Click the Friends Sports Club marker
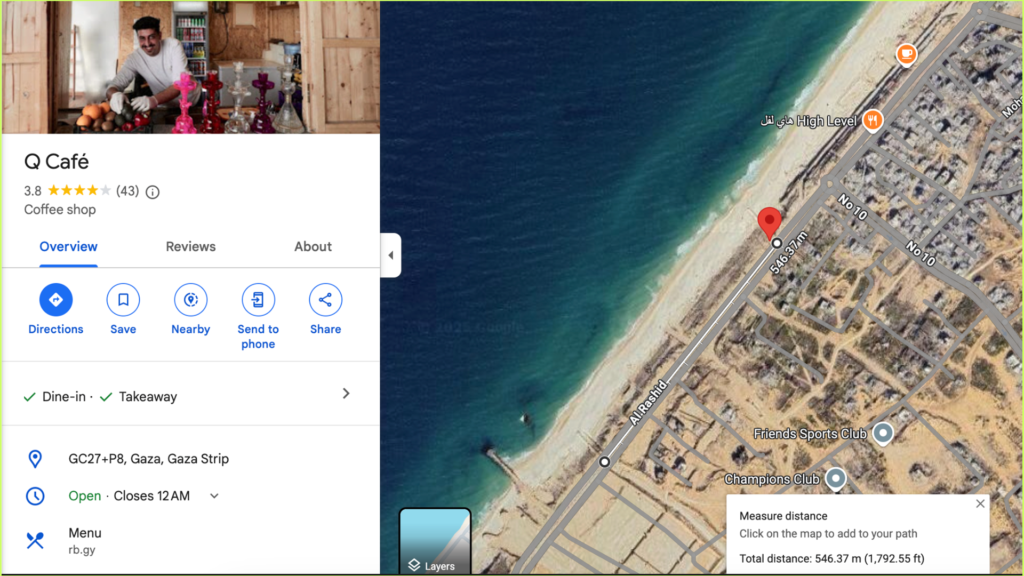 [x=883, y=434]
